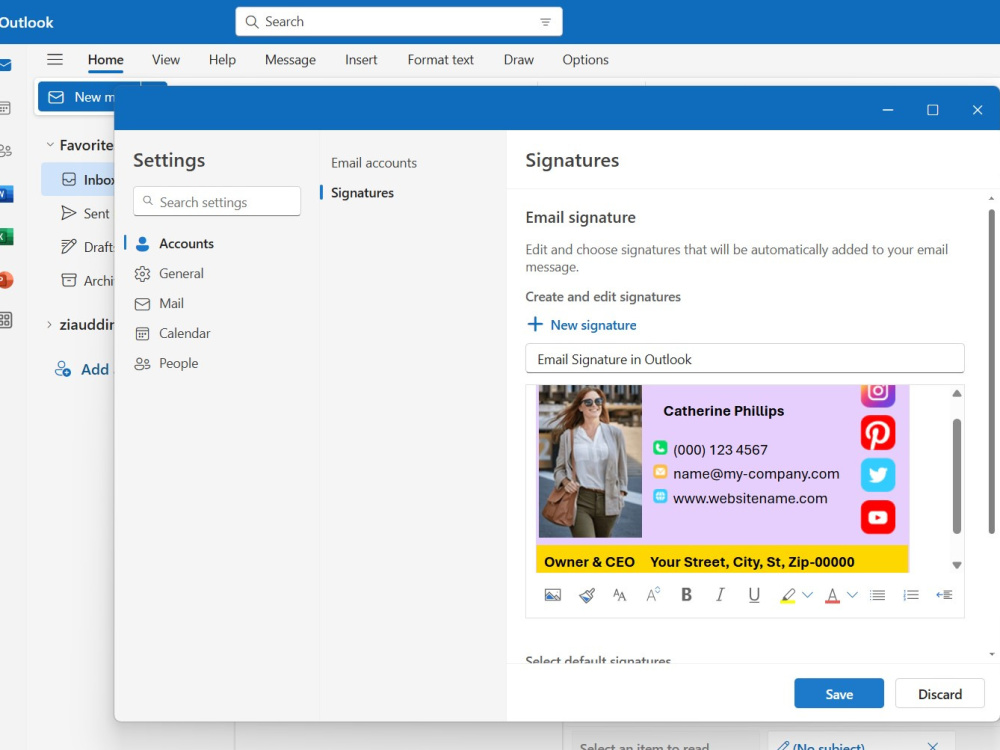This screenshot has height=750, width=1000.
Task: Click the Search settings field
Action: (217, 202)
